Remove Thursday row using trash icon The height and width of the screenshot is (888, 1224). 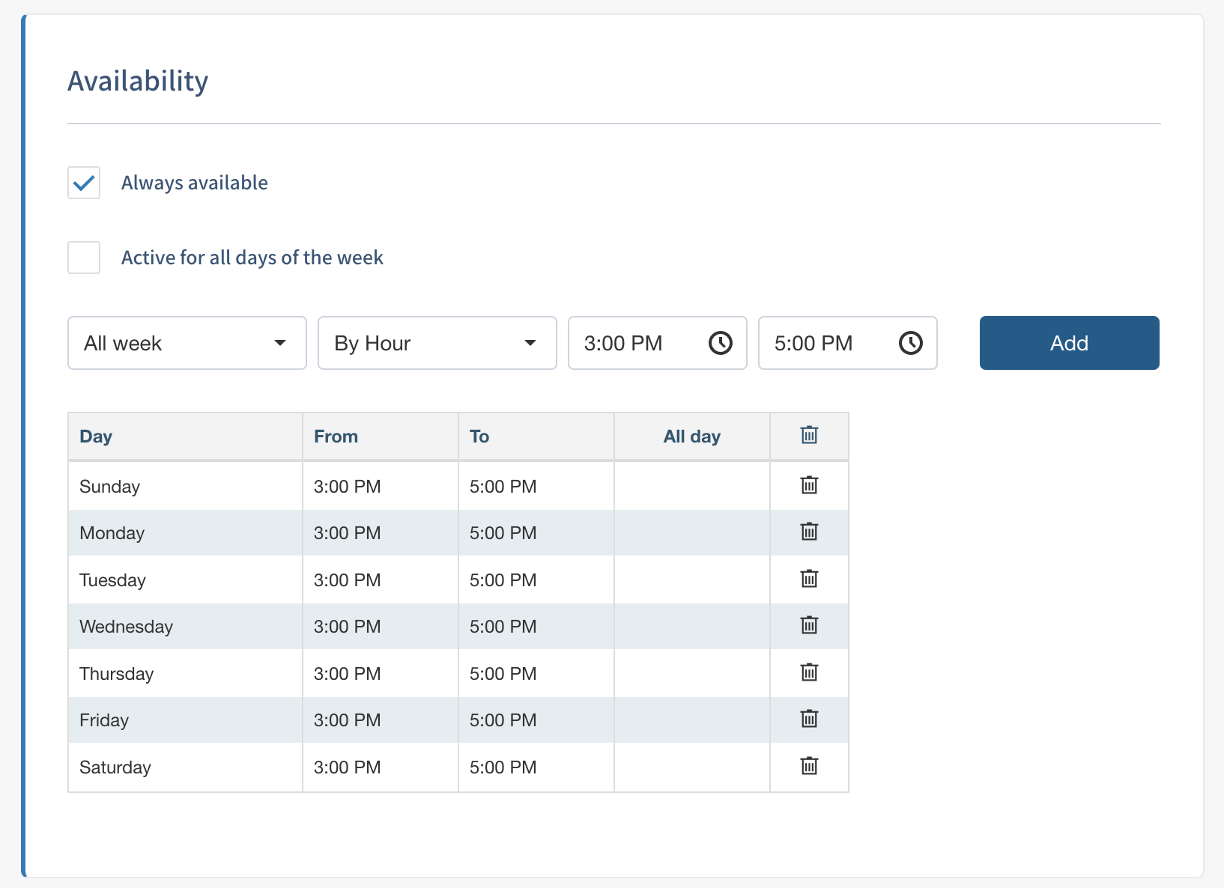coord(809,672)
